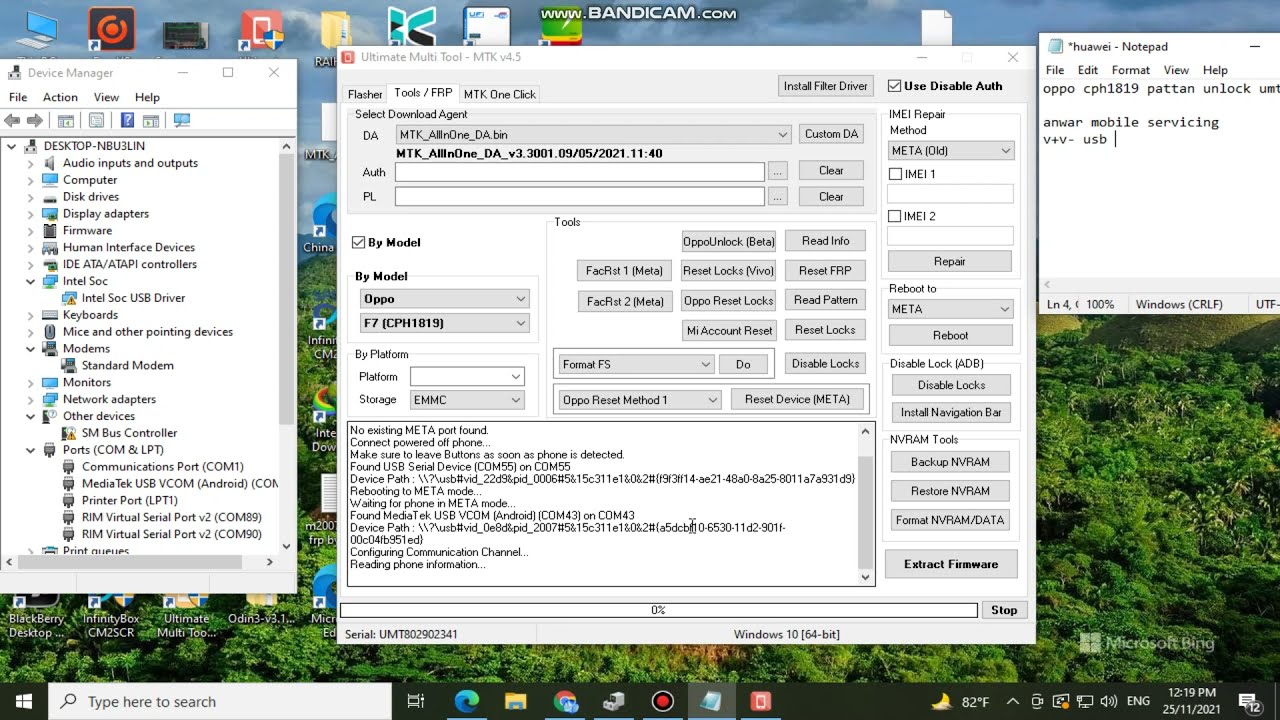Viewport: 1280px width, 720px height.
Task: Select the Ultimate Multi Tool desktop shortcut
Action: pos(186,613)
